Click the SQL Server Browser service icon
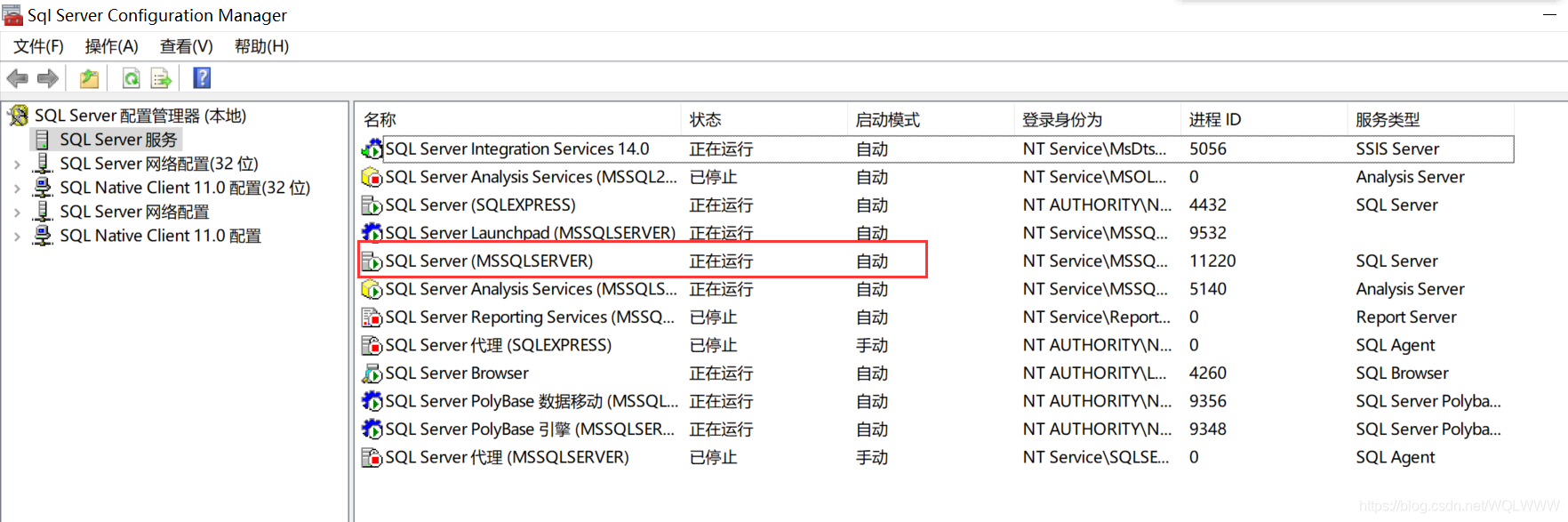The height and width of the screenshot is (522, 1568). pos(372,373)
